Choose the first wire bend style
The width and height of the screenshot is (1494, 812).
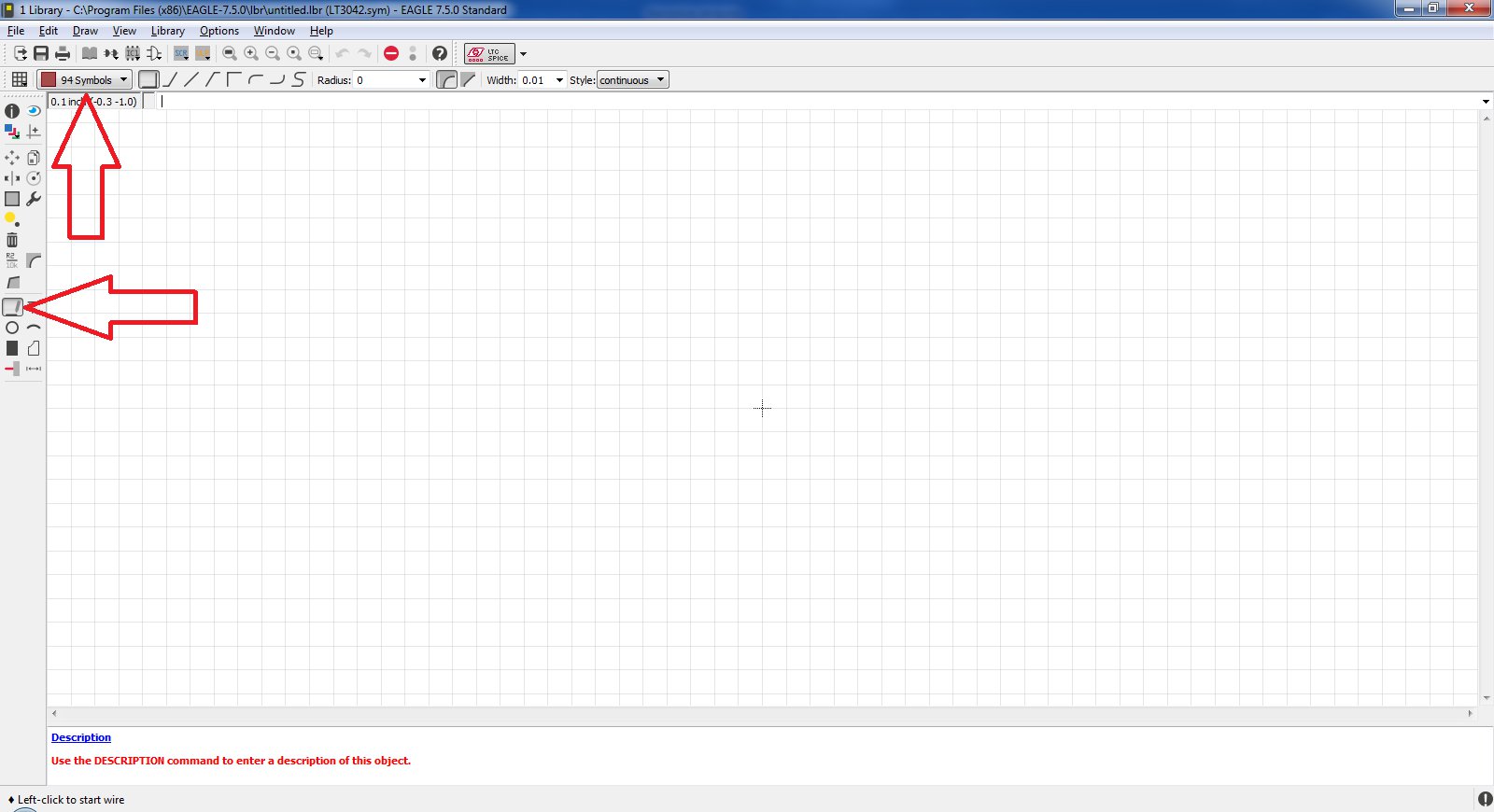coord(148,79)
